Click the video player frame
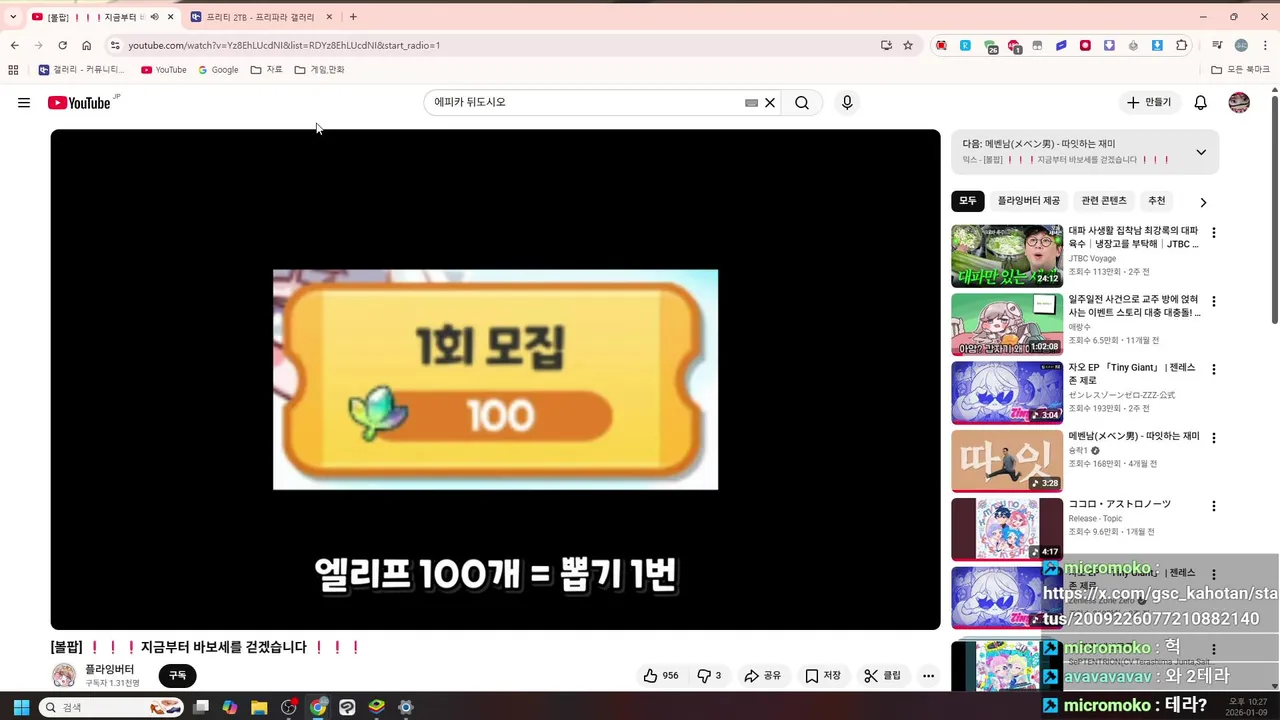This screenshot has width=1280, height=720. coord(495,379)
